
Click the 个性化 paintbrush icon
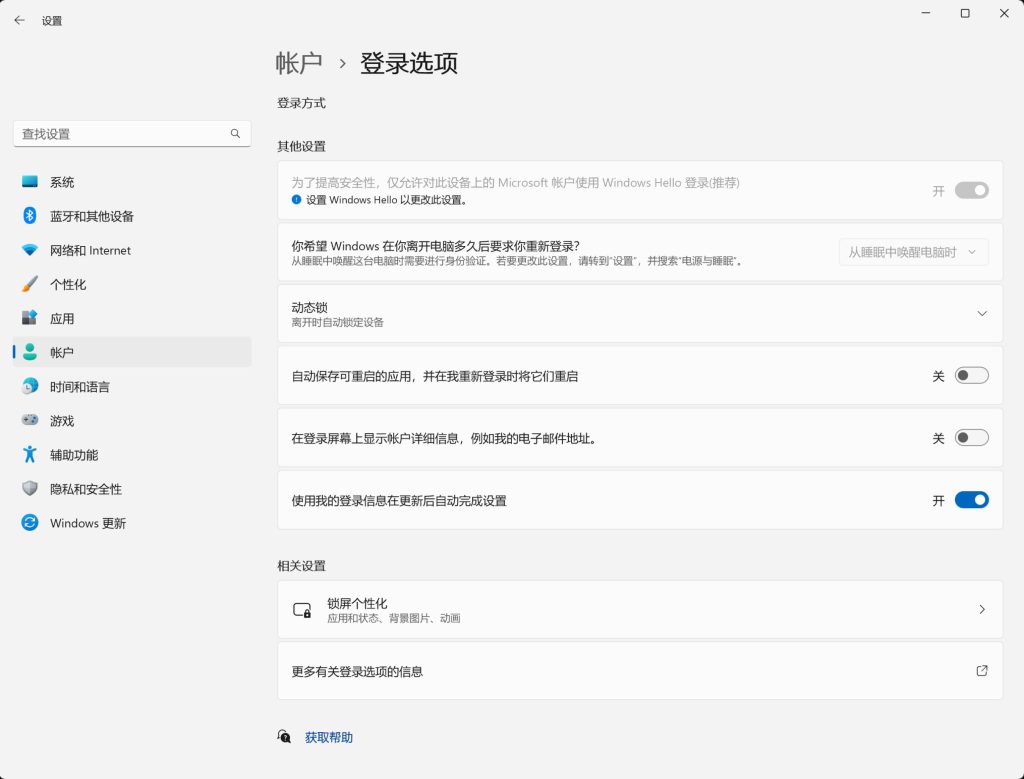pyautogui.click(x=29, y=284)
